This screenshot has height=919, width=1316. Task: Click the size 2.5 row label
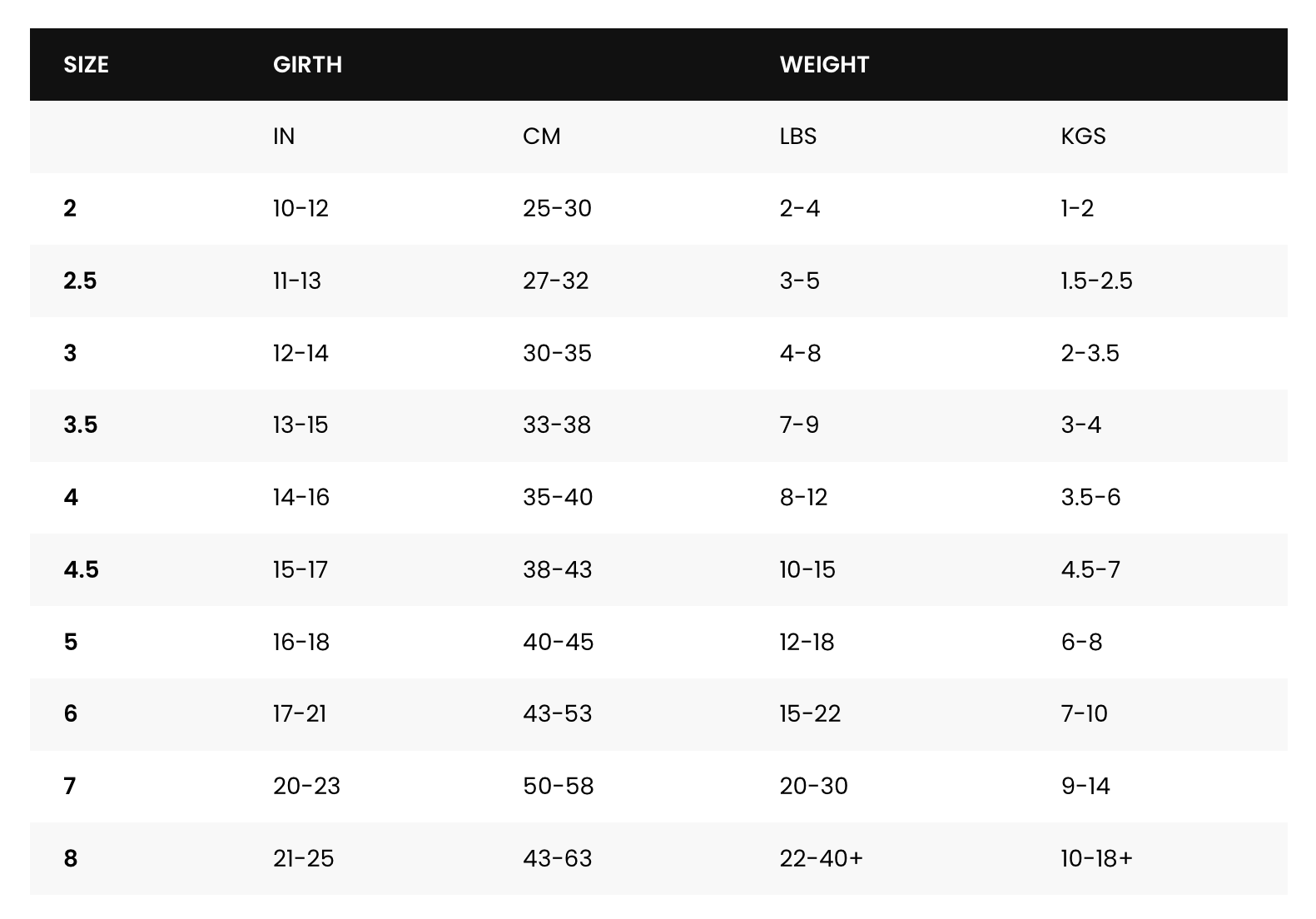click(x=80, y=281)
